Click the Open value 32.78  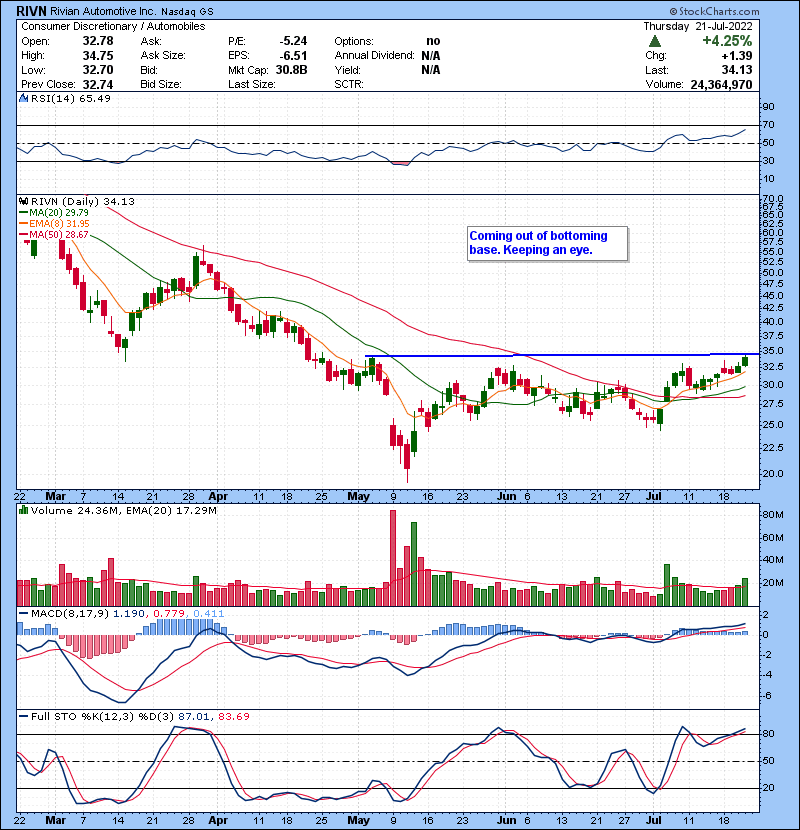pyautogui.click(x=98, y=41)
